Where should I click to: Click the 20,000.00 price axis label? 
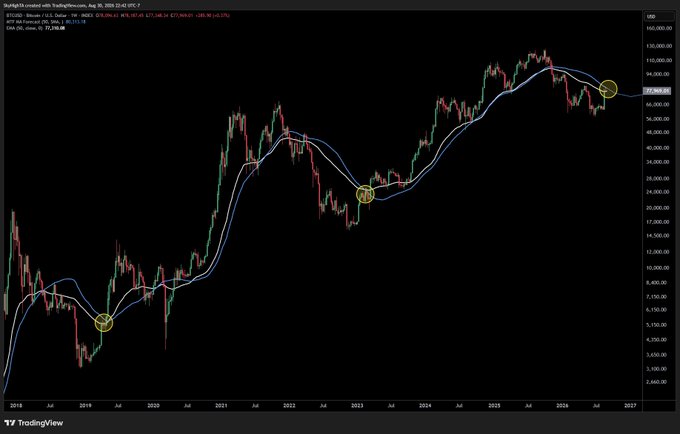pos(658,208)
